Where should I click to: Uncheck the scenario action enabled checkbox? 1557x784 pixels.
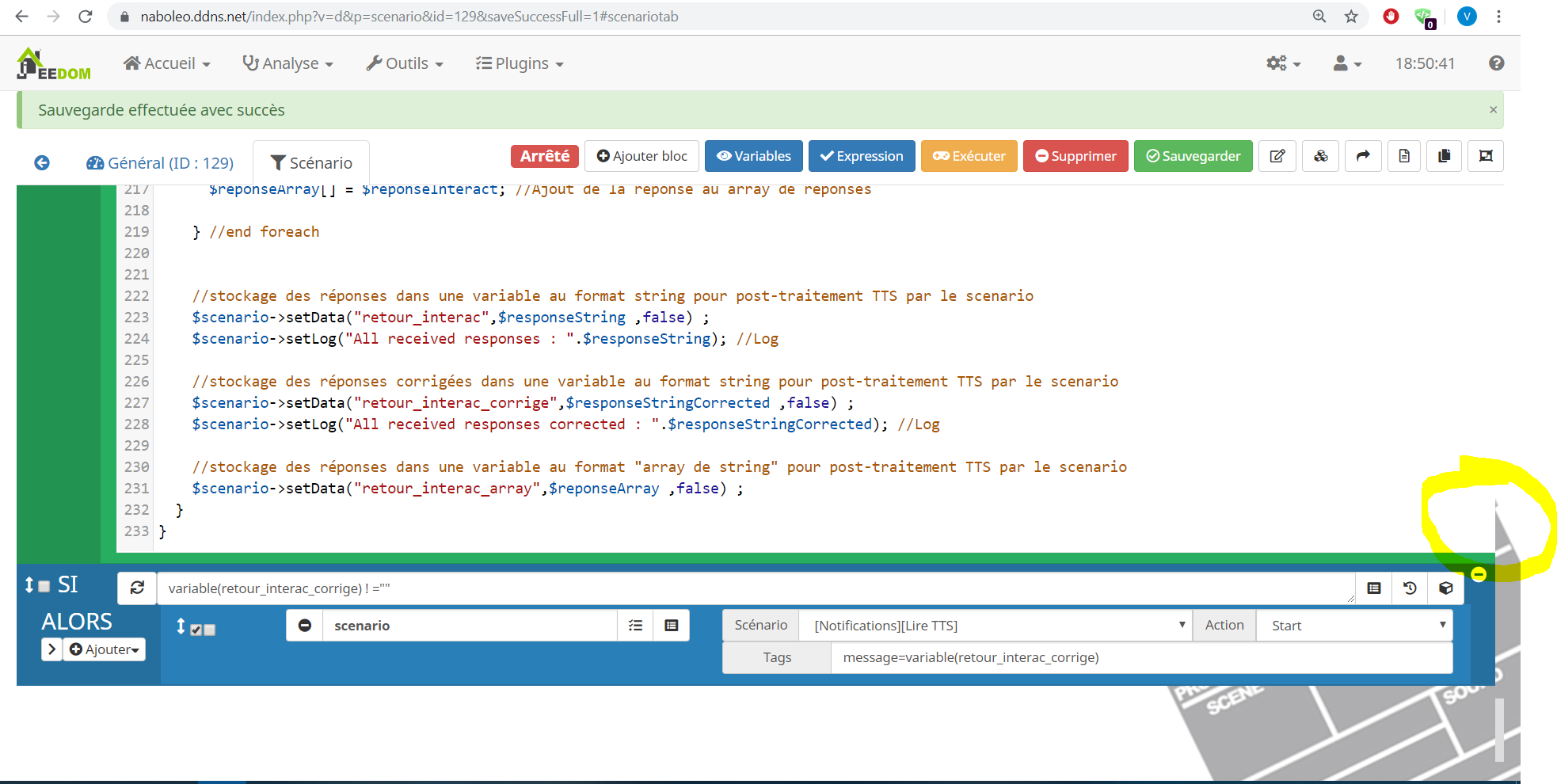196,630
